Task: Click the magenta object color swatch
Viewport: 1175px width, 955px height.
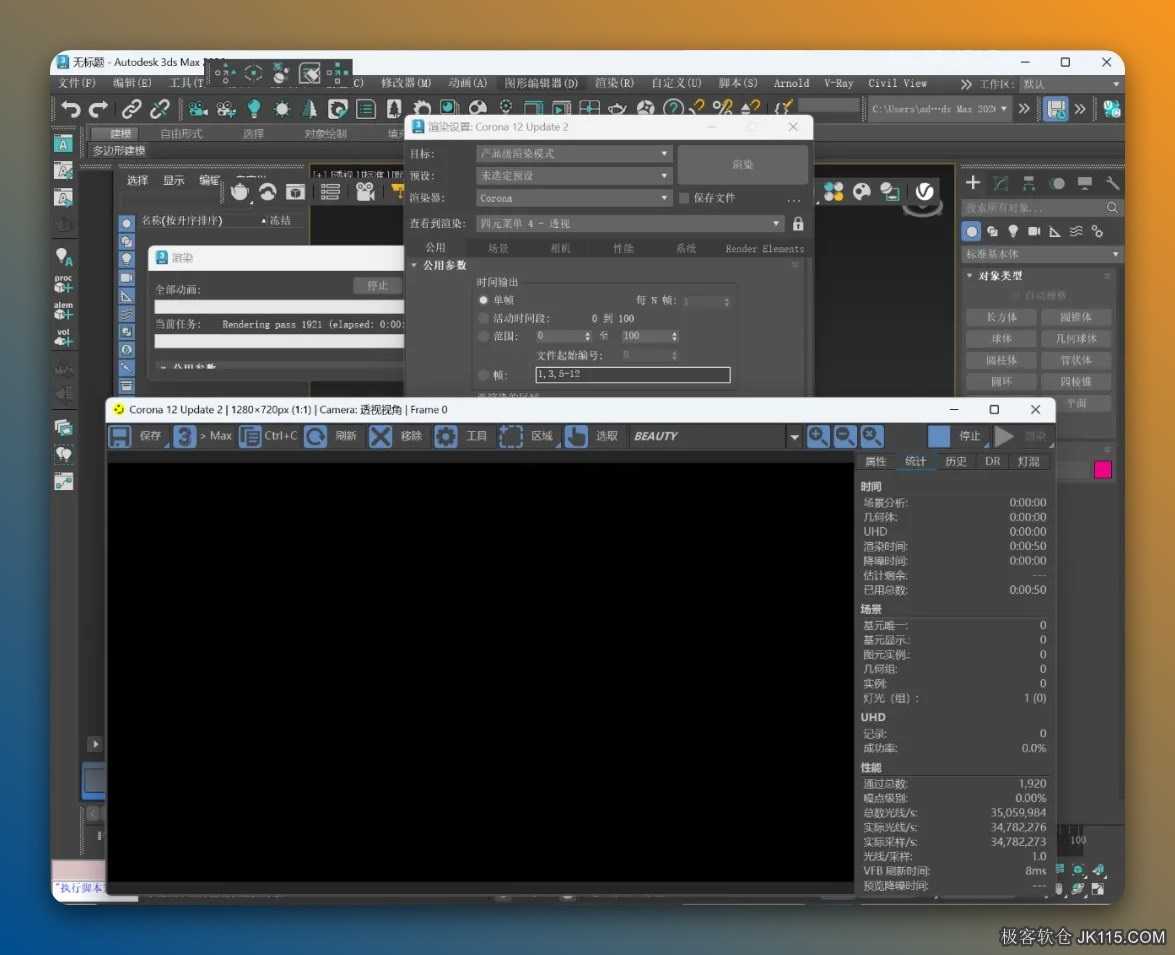Action: [x=1102, y=469]
